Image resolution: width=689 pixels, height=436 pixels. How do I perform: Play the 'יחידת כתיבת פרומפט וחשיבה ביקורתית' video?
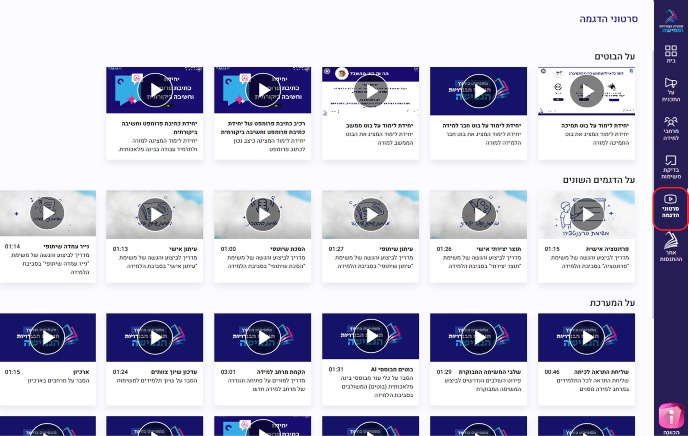click(155, 90)
